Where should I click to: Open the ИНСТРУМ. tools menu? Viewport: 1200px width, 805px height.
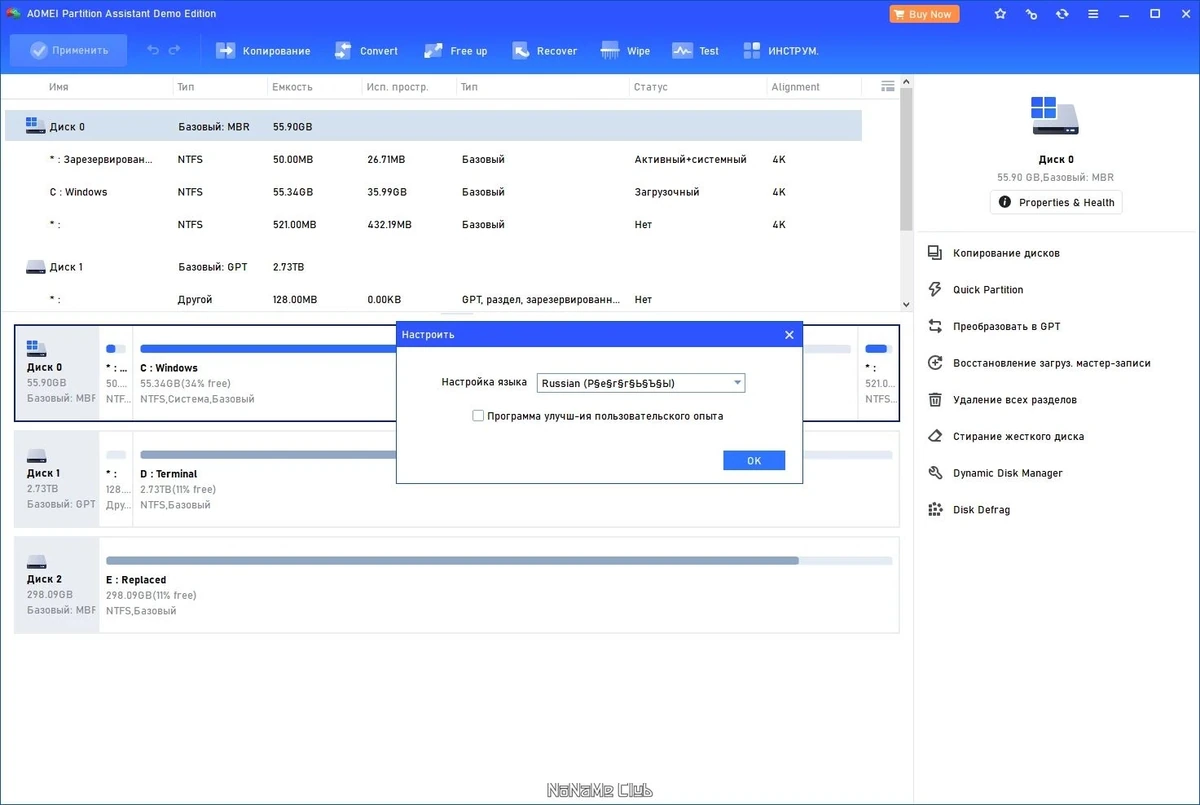coord(780,51)
